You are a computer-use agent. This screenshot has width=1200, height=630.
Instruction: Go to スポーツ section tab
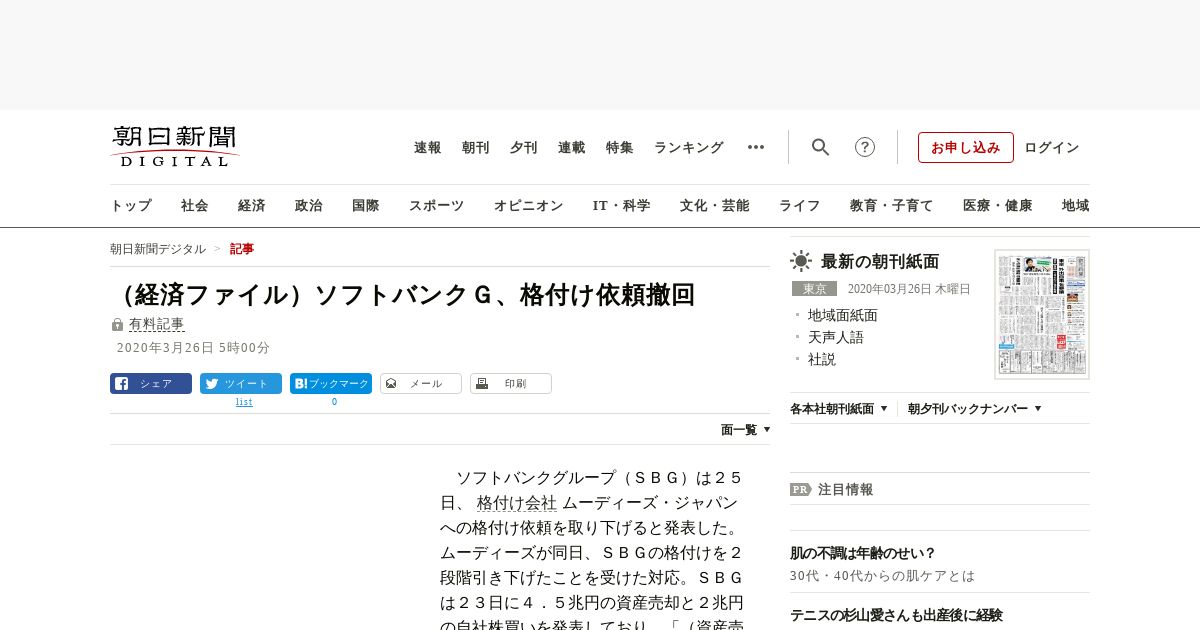point(436,205)
